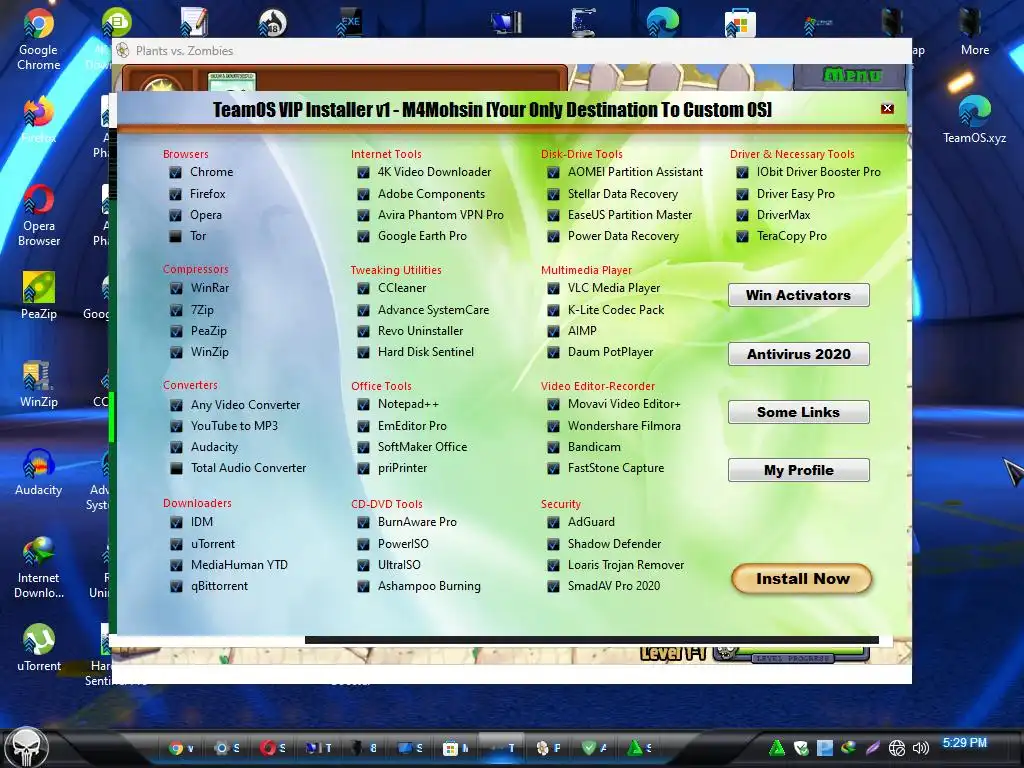
Task: Open Opera Browser desktop shortcut
Action: 39,216
